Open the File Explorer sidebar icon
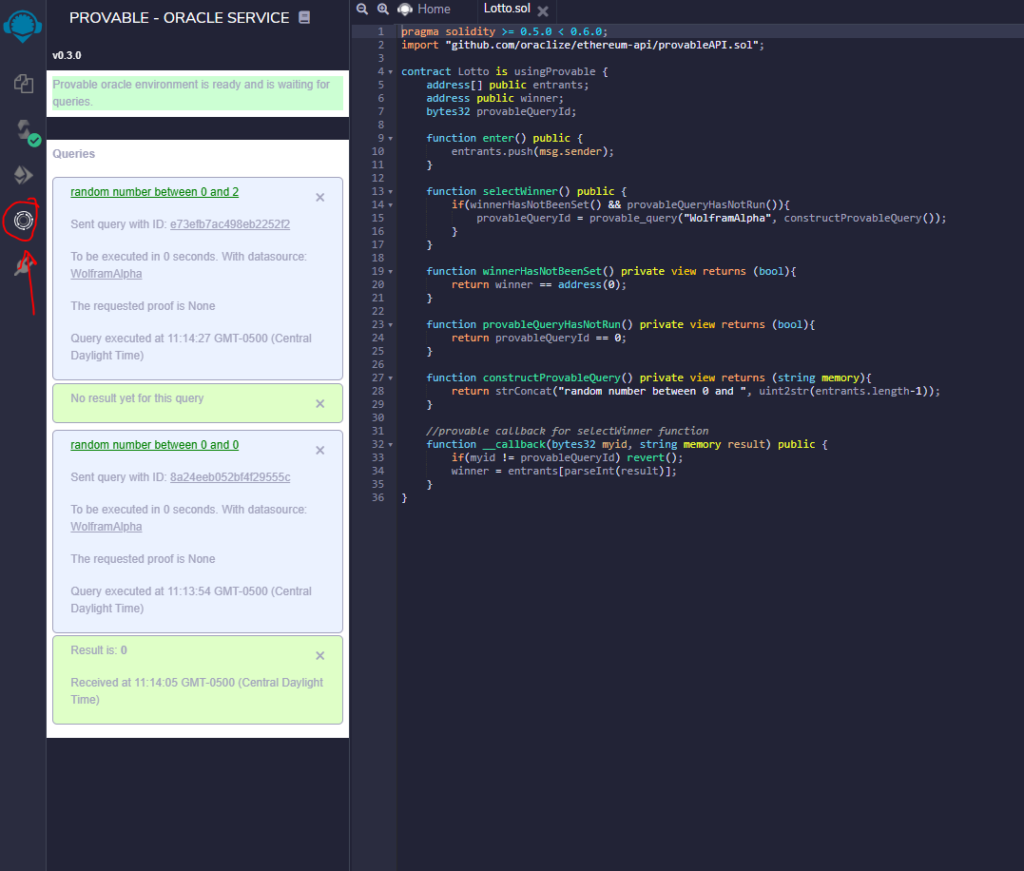 pos(23,84)
